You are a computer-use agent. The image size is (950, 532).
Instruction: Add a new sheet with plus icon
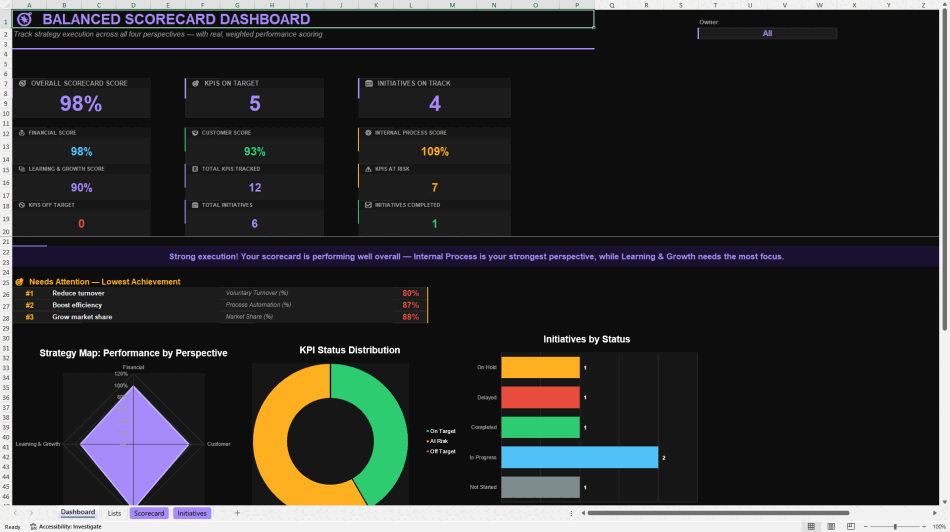point(237,513)
